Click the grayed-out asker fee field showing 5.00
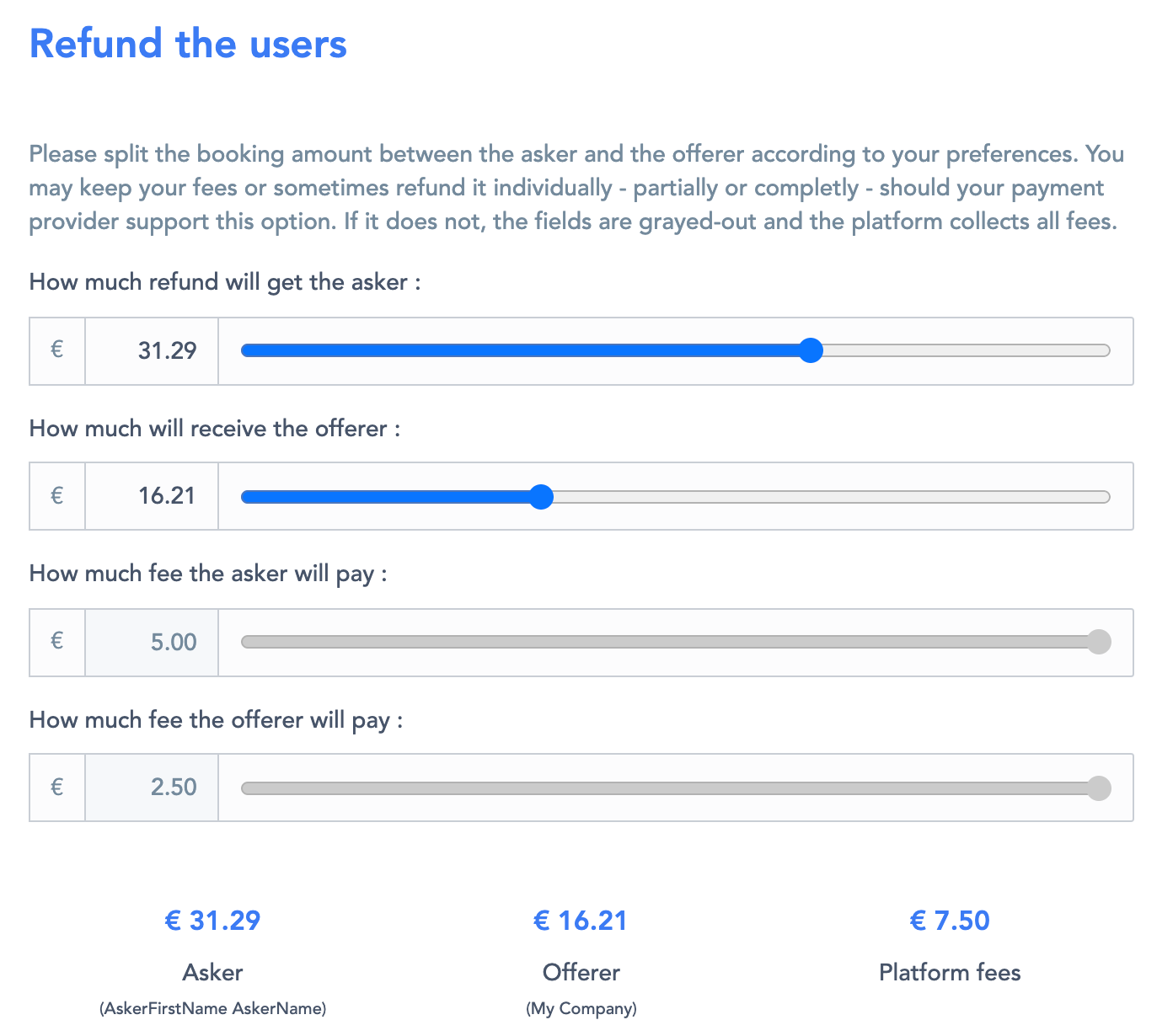This screenshot has height=1036, width=1173. coord(152,642)
